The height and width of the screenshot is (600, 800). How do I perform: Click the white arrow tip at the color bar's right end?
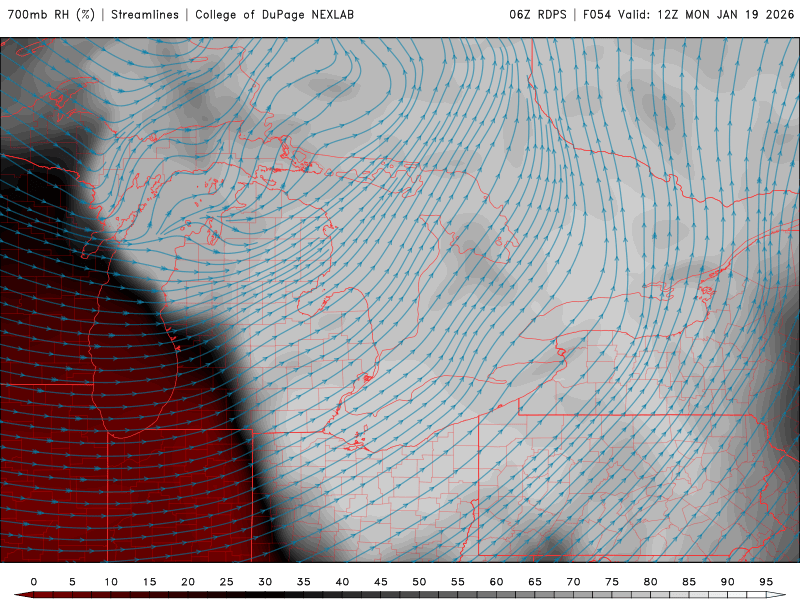pyautogui.click(x=777, y=595)
